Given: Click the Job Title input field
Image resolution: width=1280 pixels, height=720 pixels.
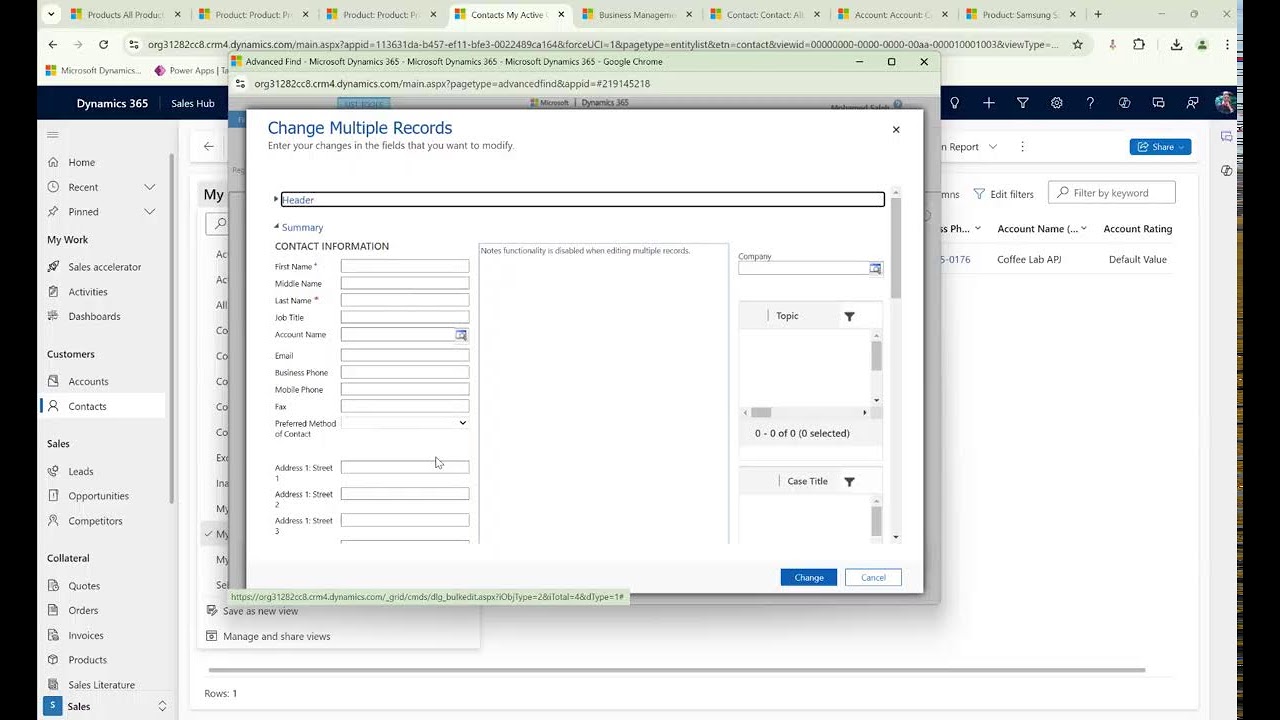Looking at the screenshot, I should (405, 317).
